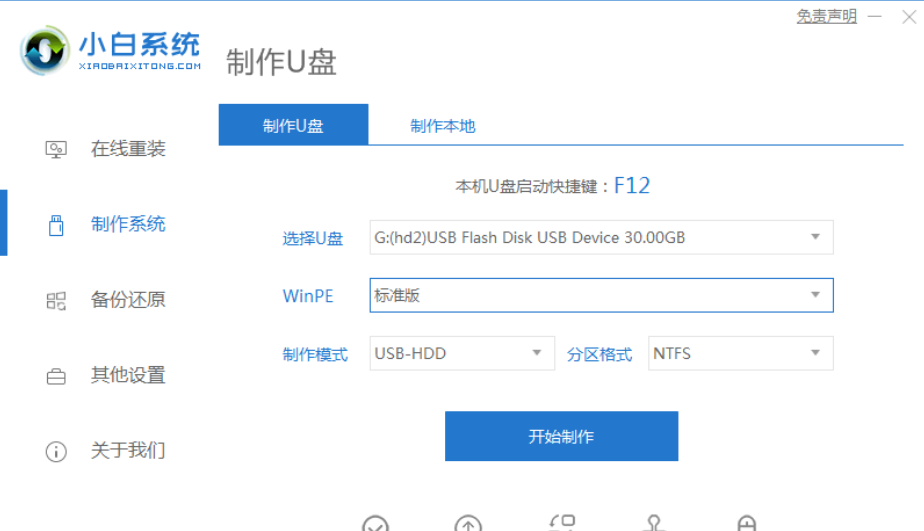This screenshot has height=531, width=924.
Task: Click the 小白系统 logo icon
Action: tap(46, 50)
